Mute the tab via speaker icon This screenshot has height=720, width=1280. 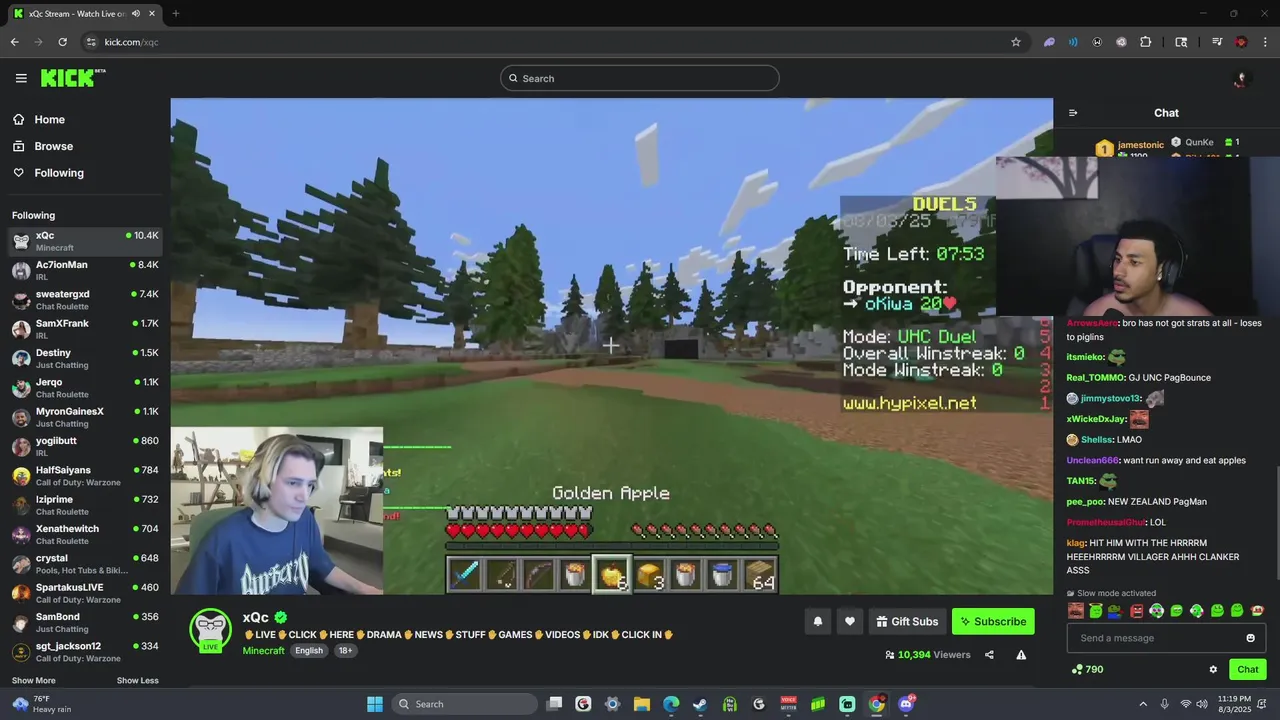pyautogui.click(x=136, y=13)
